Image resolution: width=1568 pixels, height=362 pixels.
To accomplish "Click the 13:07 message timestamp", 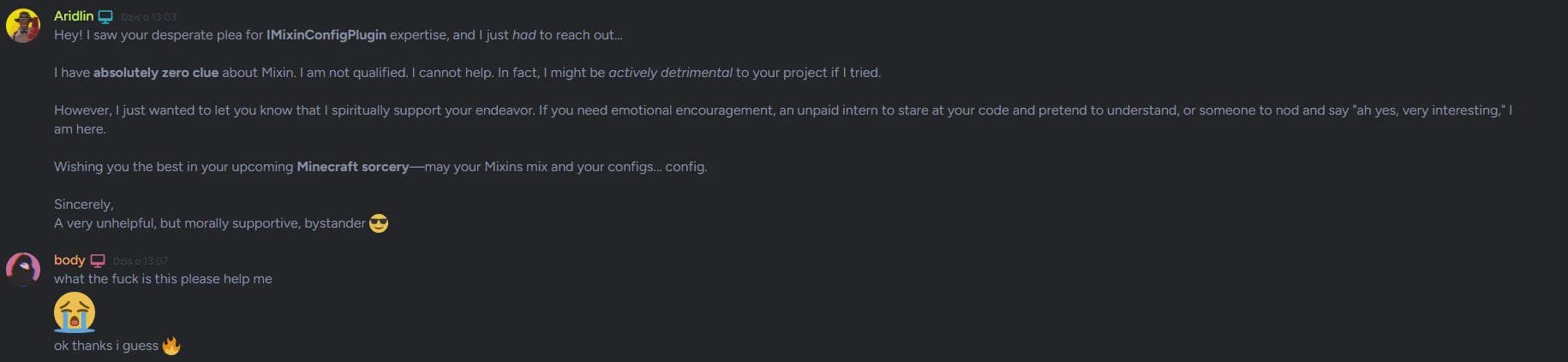I will 141,261.
